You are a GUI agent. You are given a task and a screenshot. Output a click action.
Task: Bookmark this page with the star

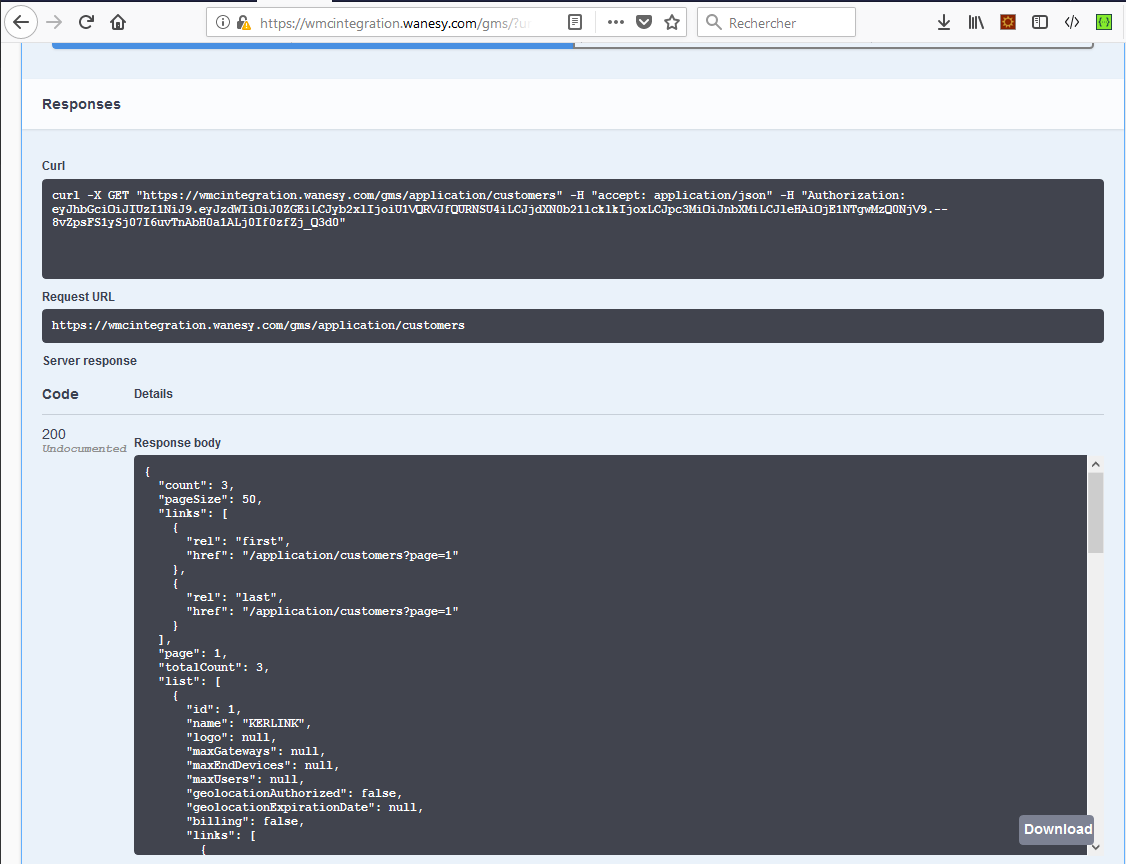pos(672,22)
